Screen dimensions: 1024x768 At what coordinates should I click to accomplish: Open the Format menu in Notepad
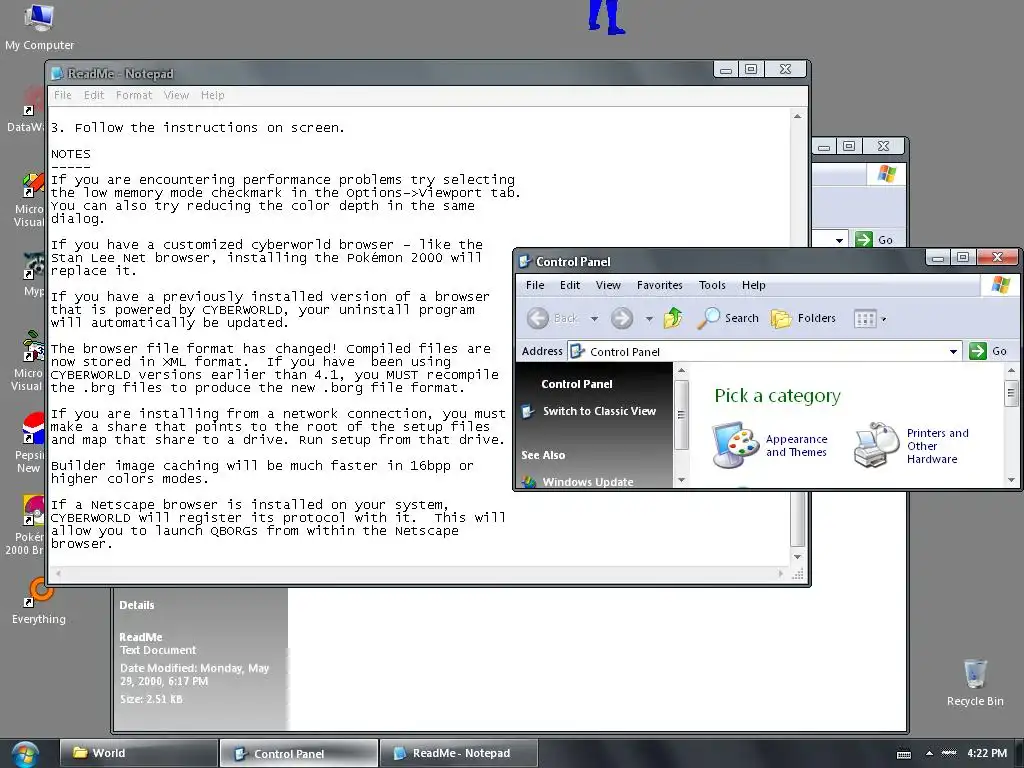tap(134, 95)
